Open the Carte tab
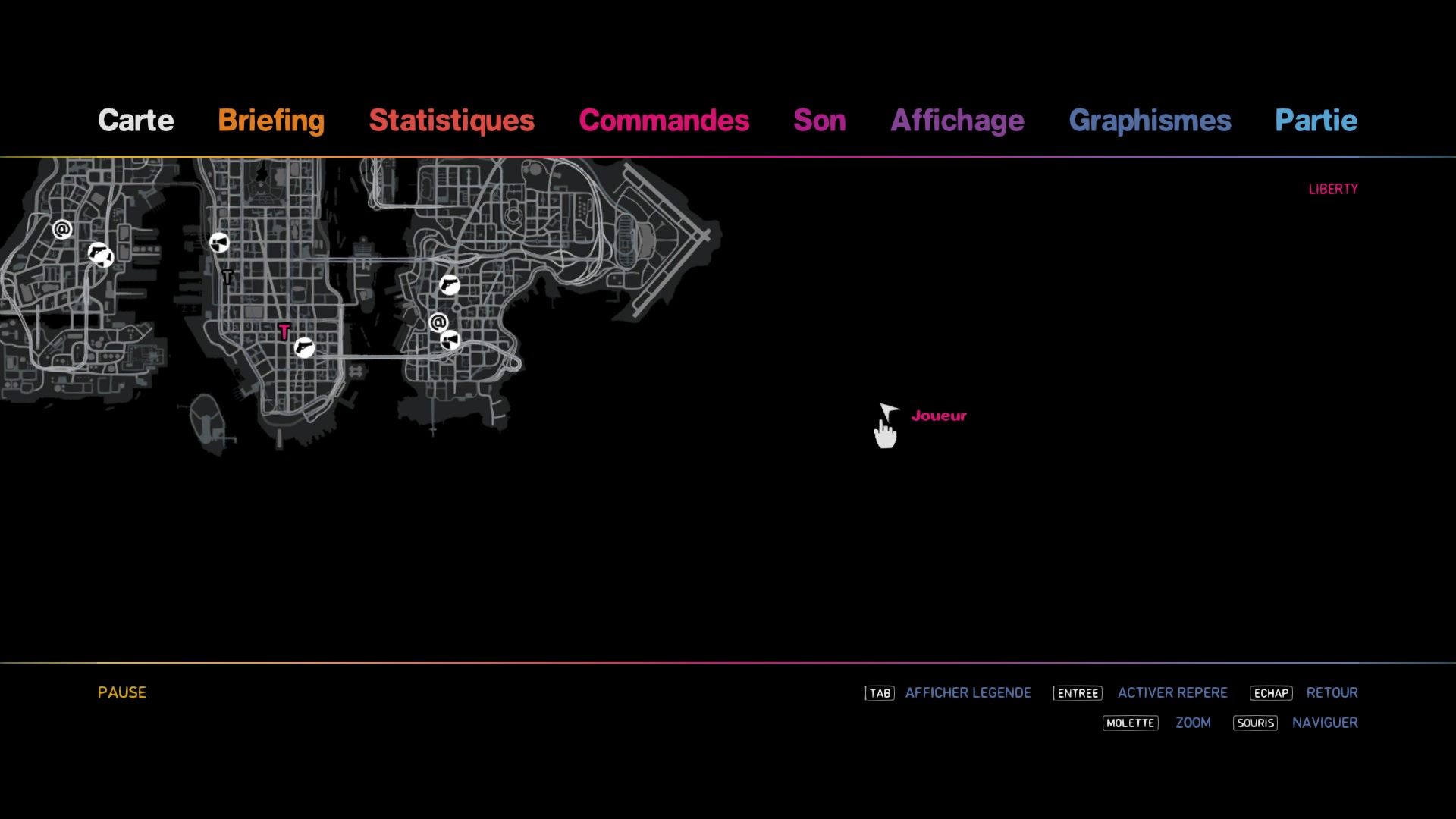The image size is (1456, 819). [136, 121]
